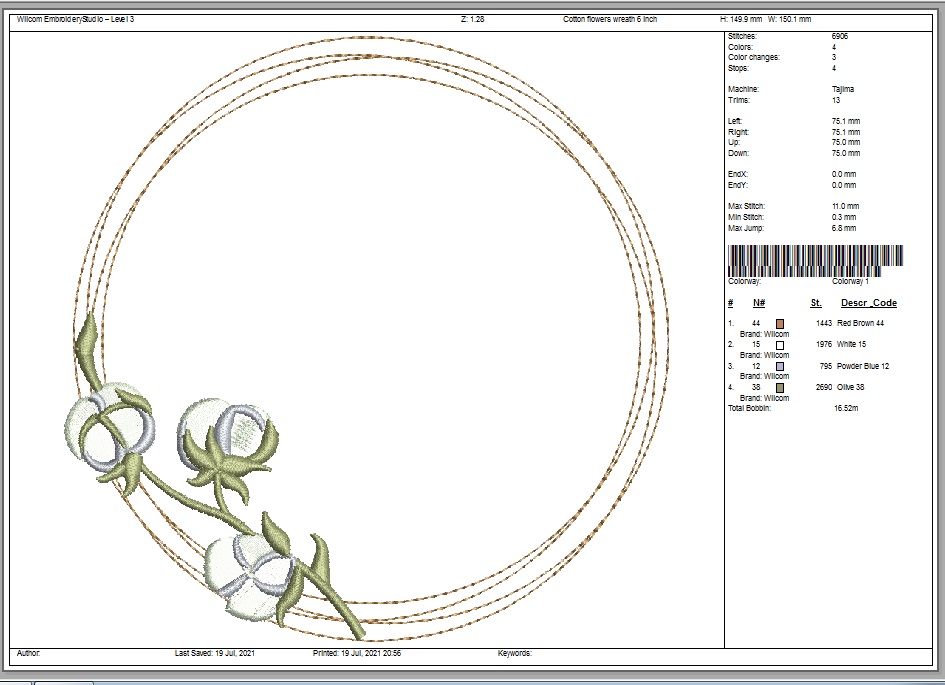
Task: Choose the Olive 38 thread swatch
Action: (780, 387)
